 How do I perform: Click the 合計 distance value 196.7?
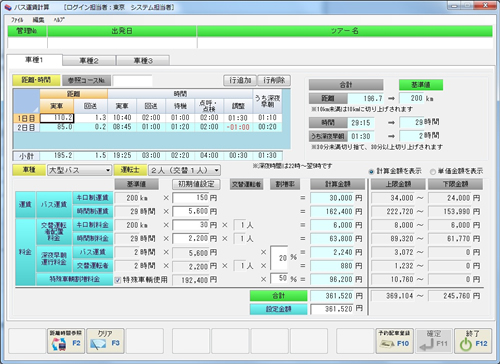[x=366, y=98]
